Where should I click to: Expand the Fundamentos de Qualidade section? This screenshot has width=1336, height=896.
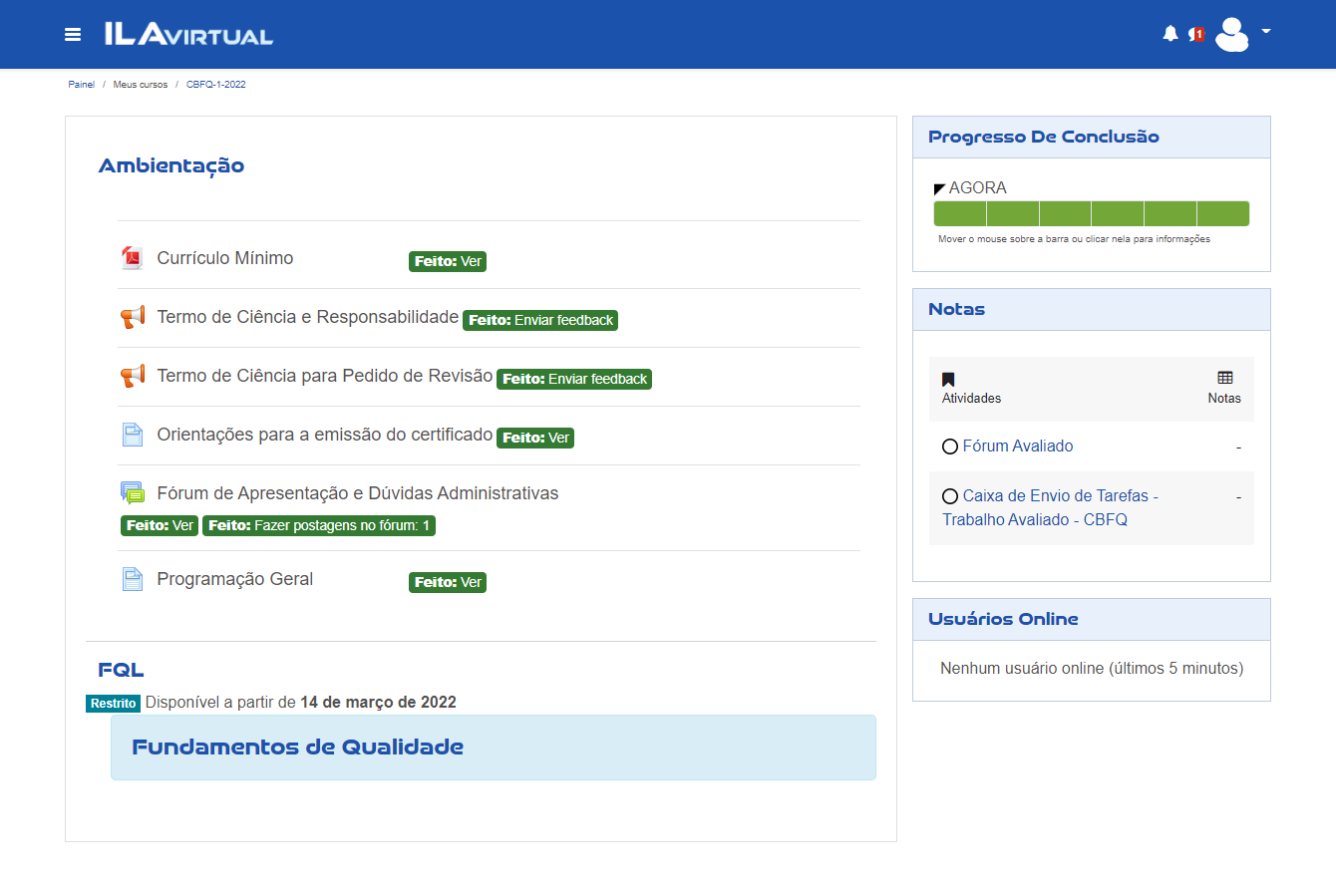(x=297, y=747)
